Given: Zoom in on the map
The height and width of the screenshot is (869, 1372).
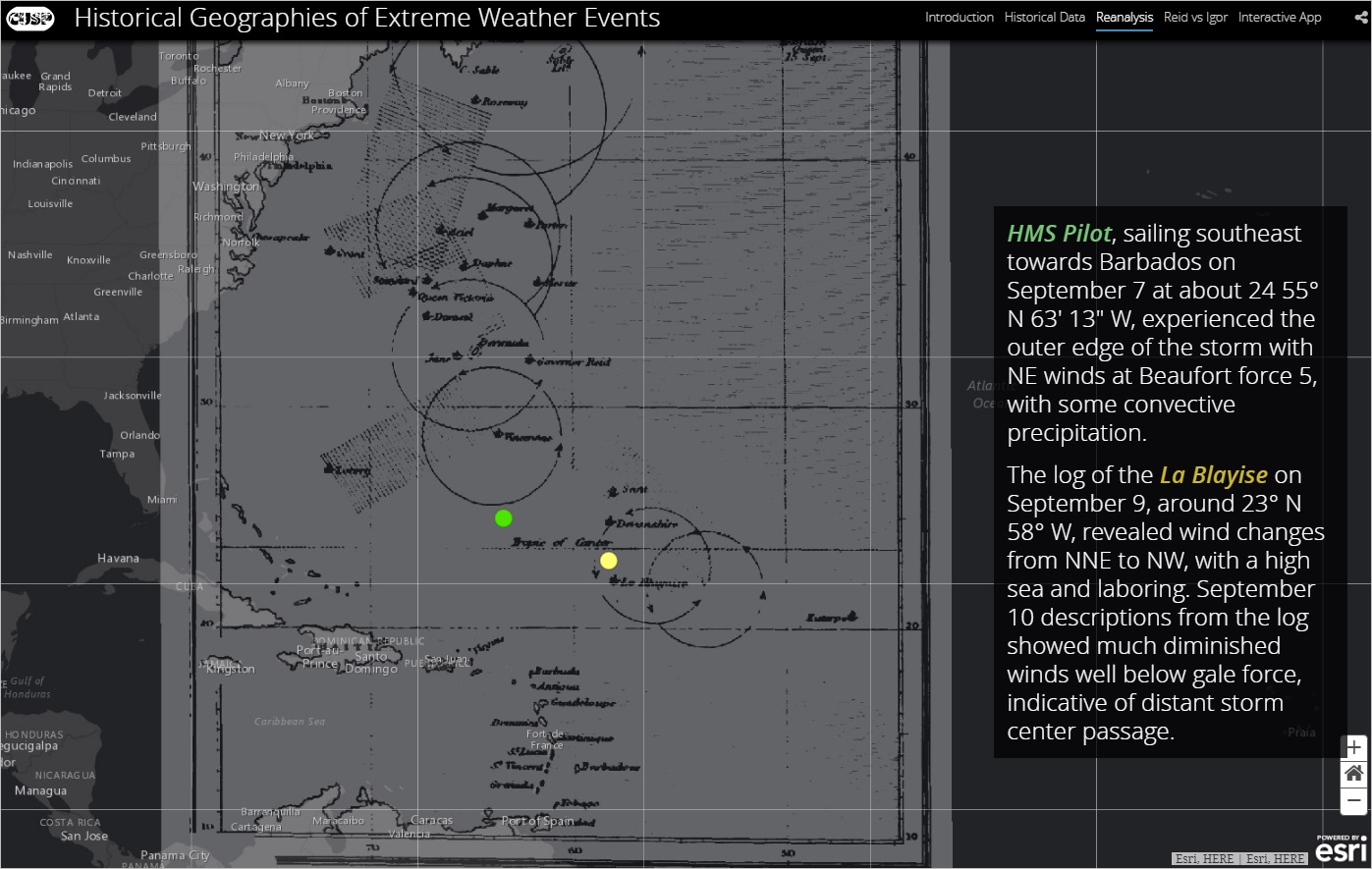Looking at the screenshot, I should click(x=1353, y=747).
